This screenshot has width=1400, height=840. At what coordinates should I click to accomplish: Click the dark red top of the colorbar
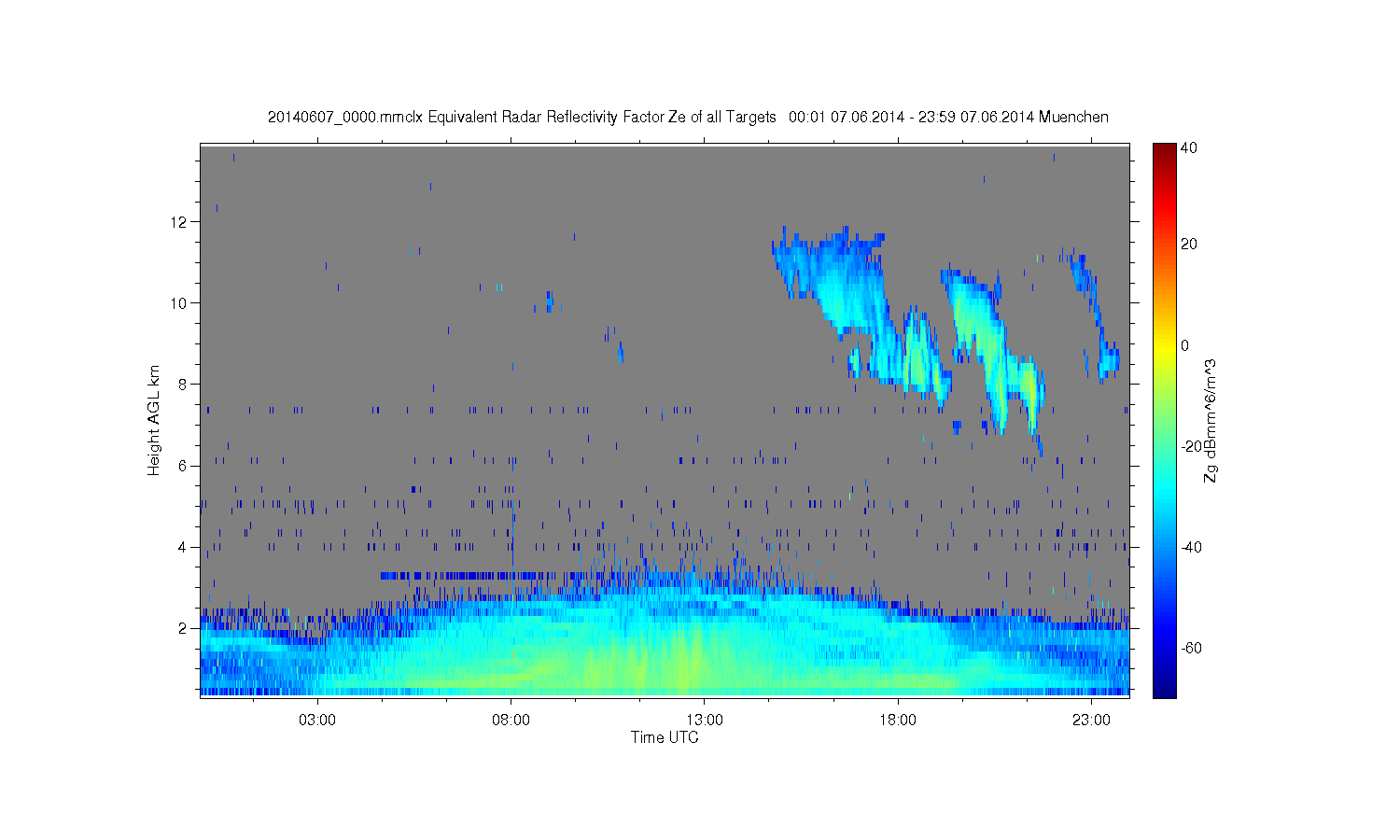click(x=1164, y=149)
